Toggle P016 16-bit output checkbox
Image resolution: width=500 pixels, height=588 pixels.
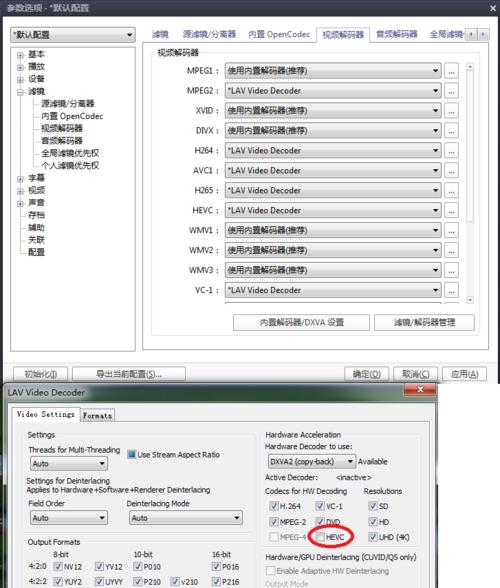point(216,566)
